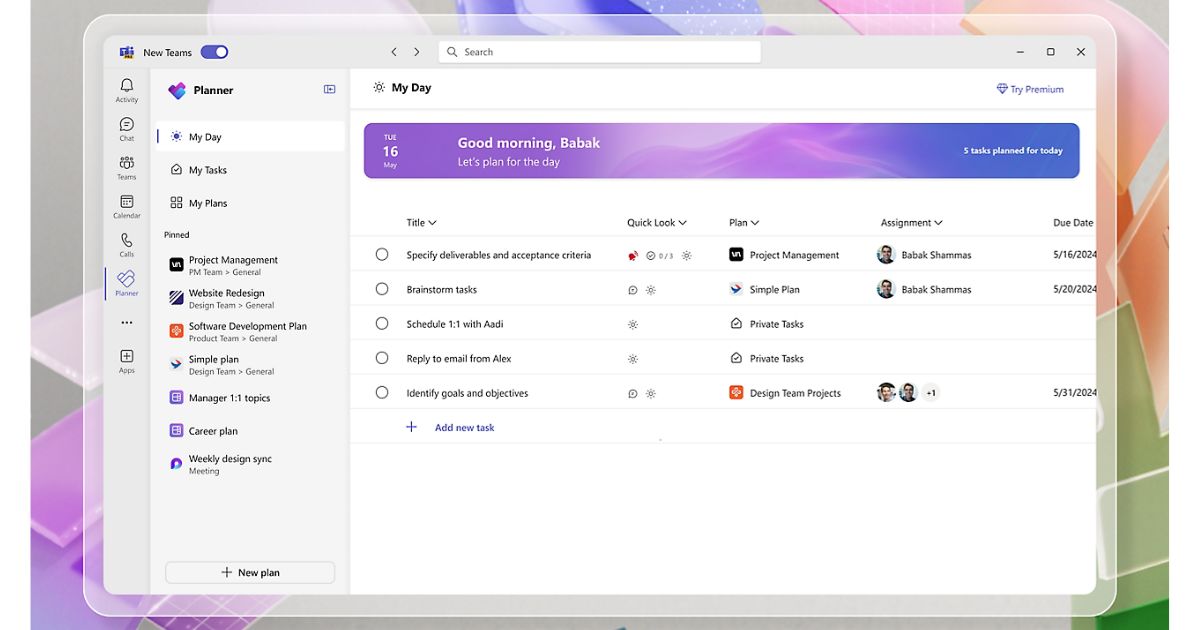Mark 'Brainstorm tasks' as complete
This screenshot has width=1200, height=630.
point(382,289)
